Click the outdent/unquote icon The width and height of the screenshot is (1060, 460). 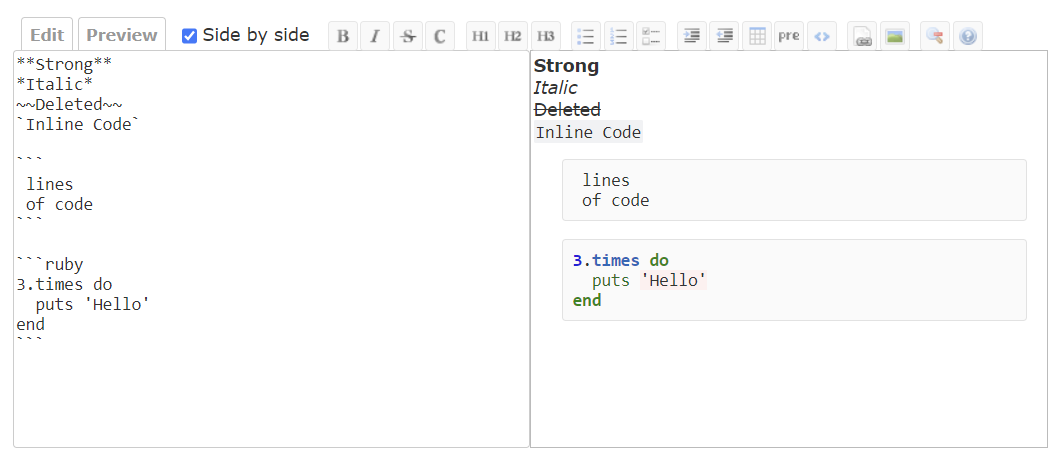724,36
